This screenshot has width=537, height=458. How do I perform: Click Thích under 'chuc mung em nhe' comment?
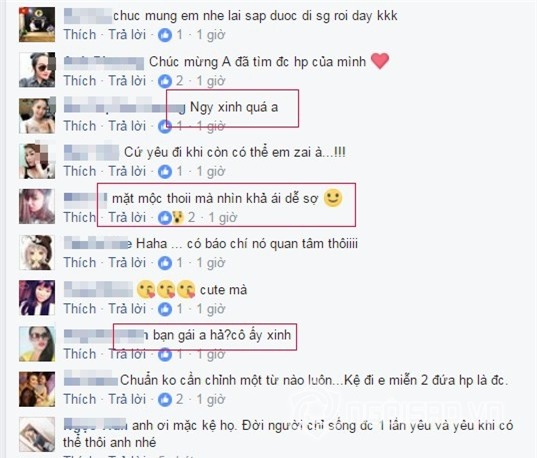click(x=80, y=35)
